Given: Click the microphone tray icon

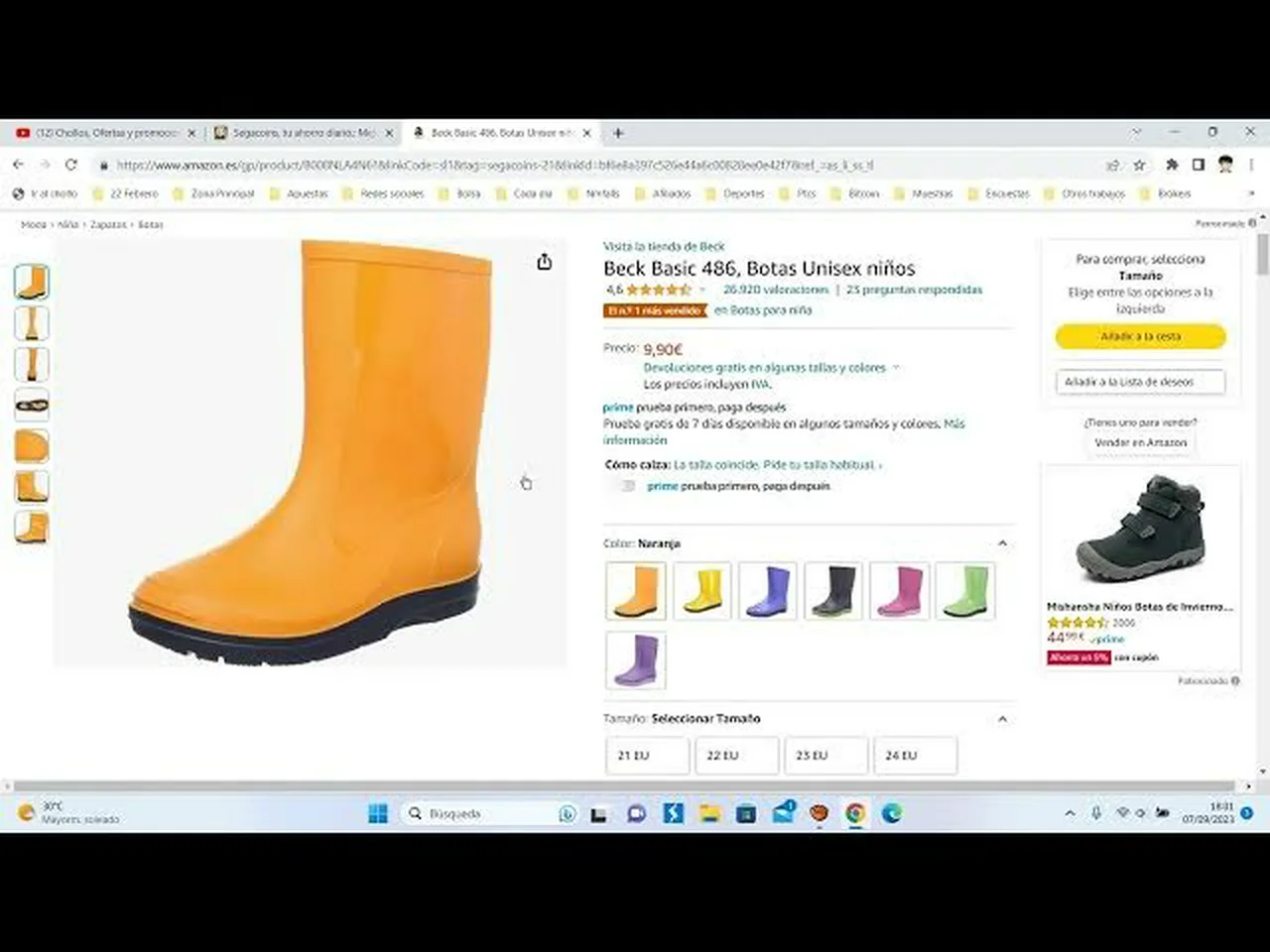Looking at the screenshot, I should coord(1096,813).
